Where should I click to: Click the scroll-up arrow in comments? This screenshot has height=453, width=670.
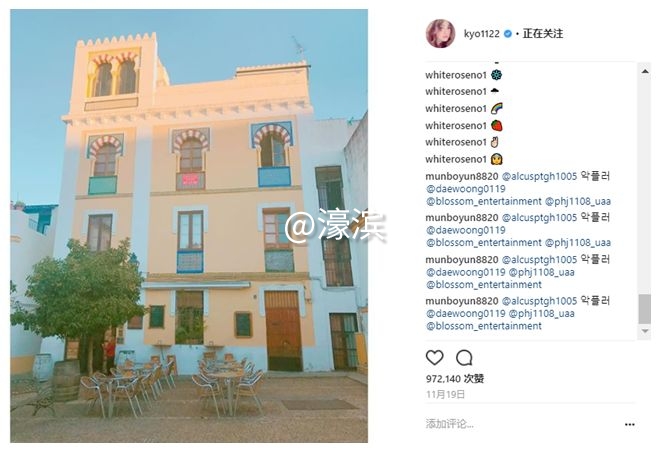[645, 71]
